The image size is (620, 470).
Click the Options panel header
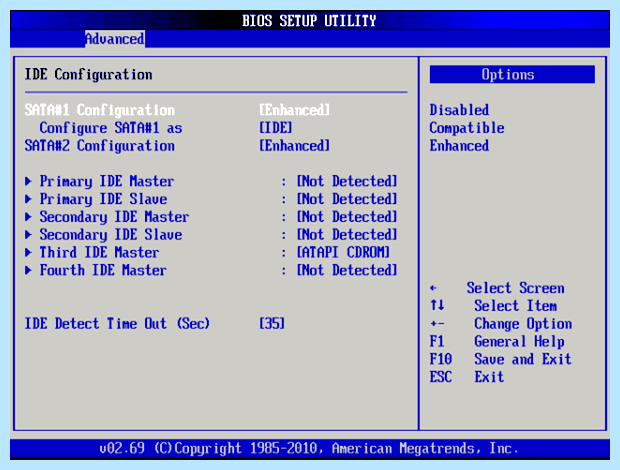pyautogui.click(x=512, y=74)
